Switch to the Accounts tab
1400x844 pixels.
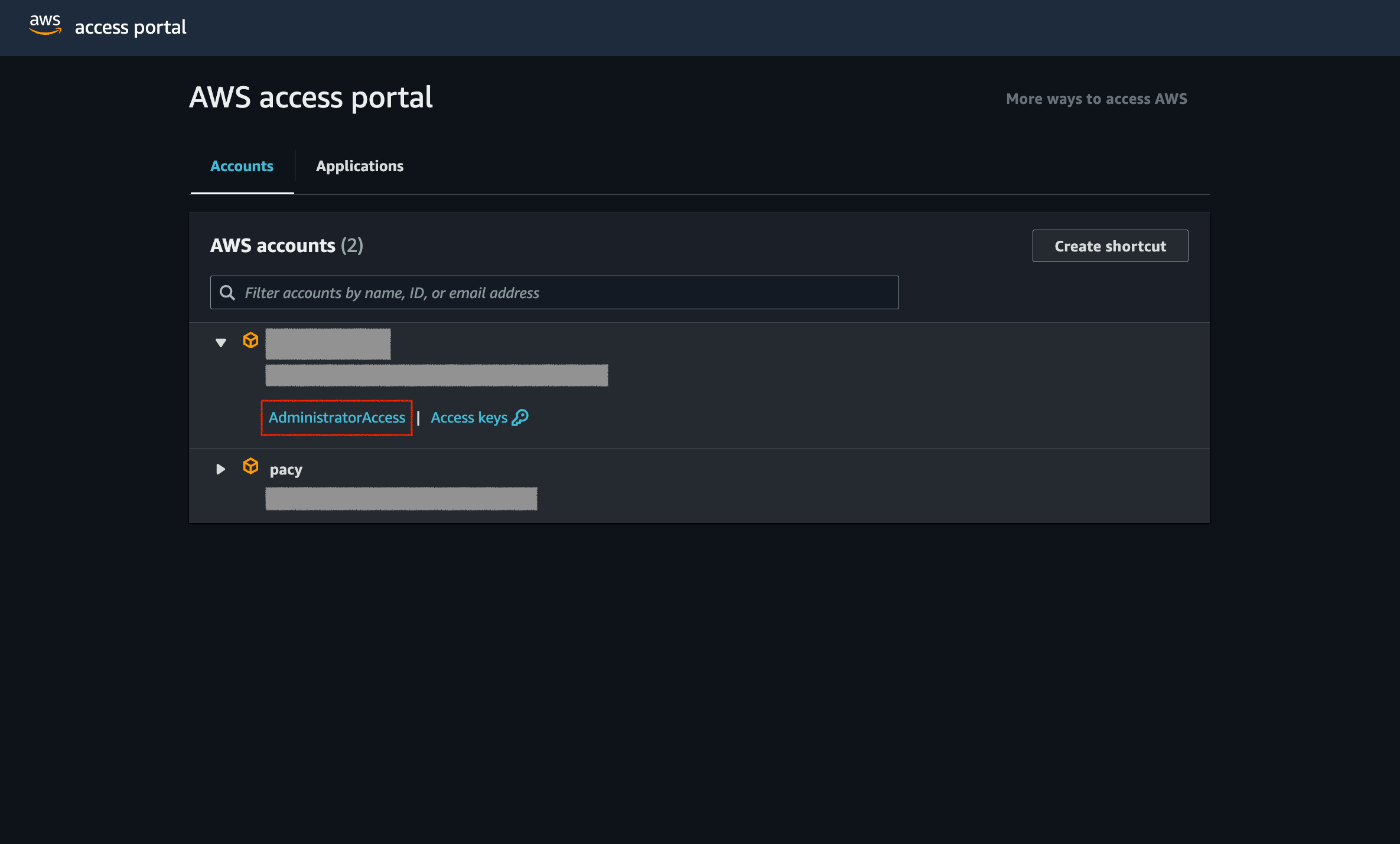point(242,166)
